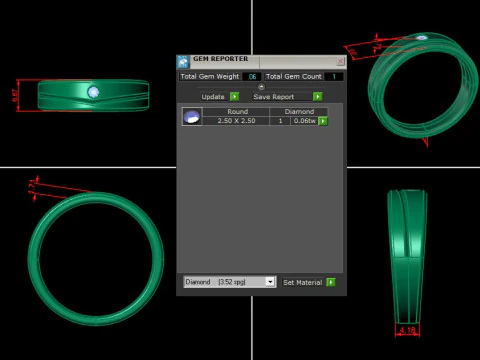
Task: Click the Set Material label
Action: point(302,282)
